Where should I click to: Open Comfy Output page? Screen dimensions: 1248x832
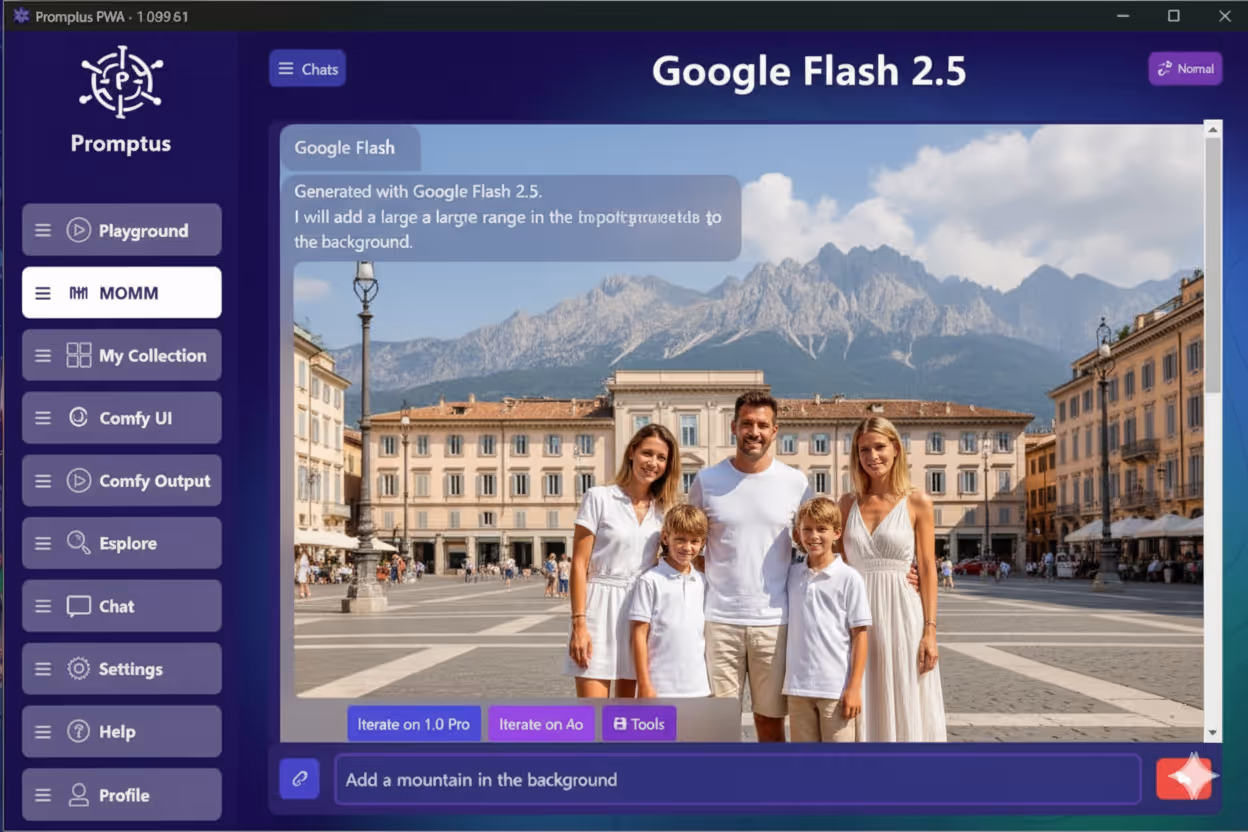(x=122, y=481)
